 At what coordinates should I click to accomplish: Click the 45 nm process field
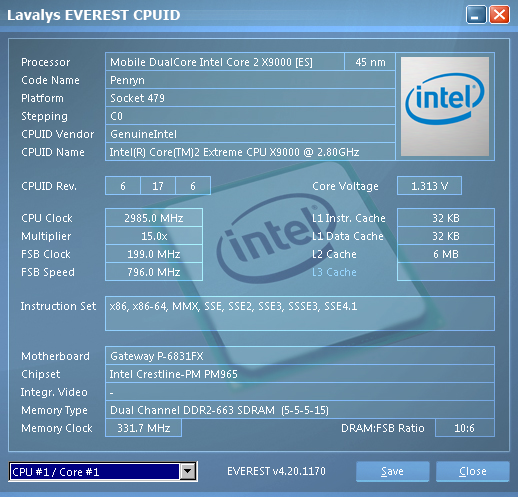coord(370,62)
